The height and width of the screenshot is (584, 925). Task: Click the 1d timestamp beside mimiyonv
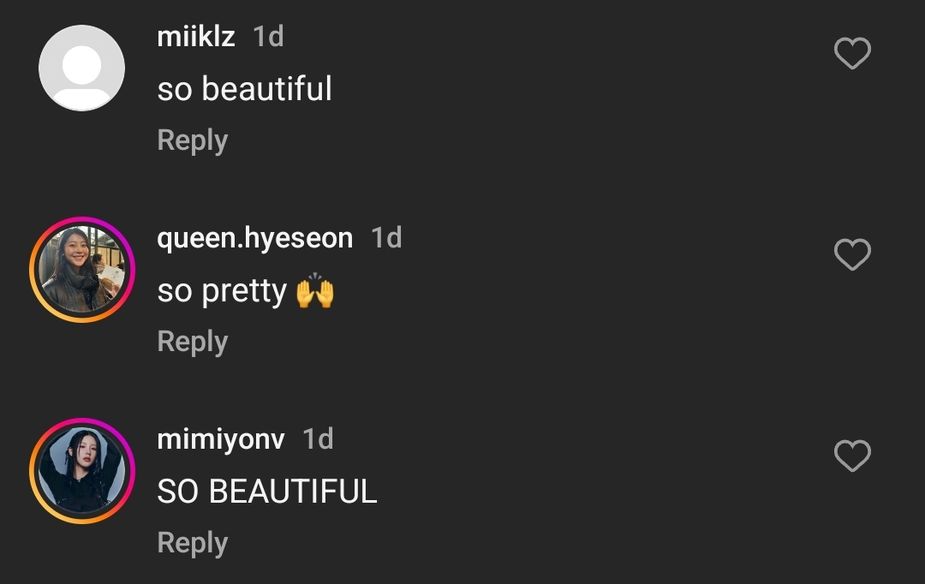(x=318, y=439)
